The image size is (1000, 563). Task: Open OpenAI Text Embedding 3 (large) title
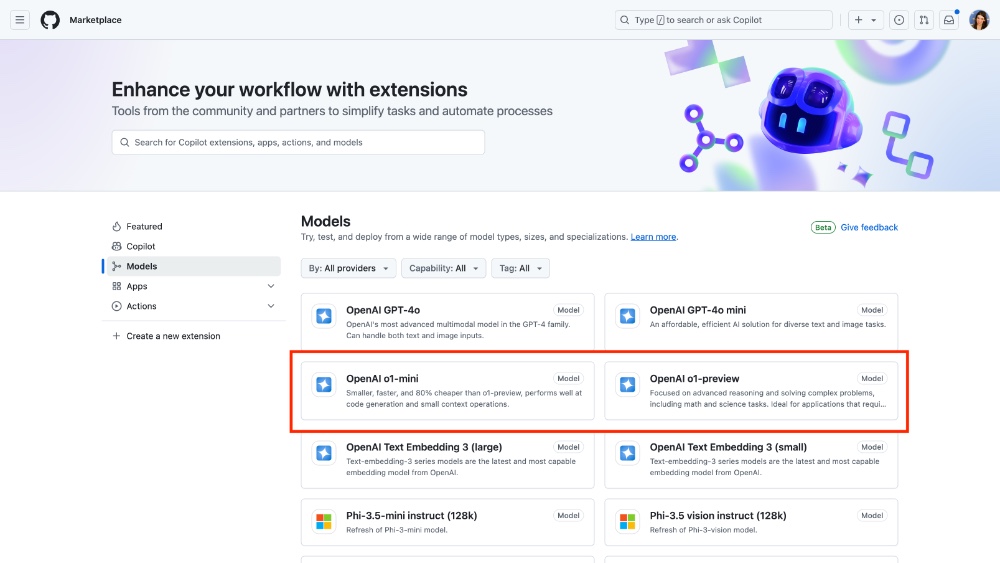point(423,447)
